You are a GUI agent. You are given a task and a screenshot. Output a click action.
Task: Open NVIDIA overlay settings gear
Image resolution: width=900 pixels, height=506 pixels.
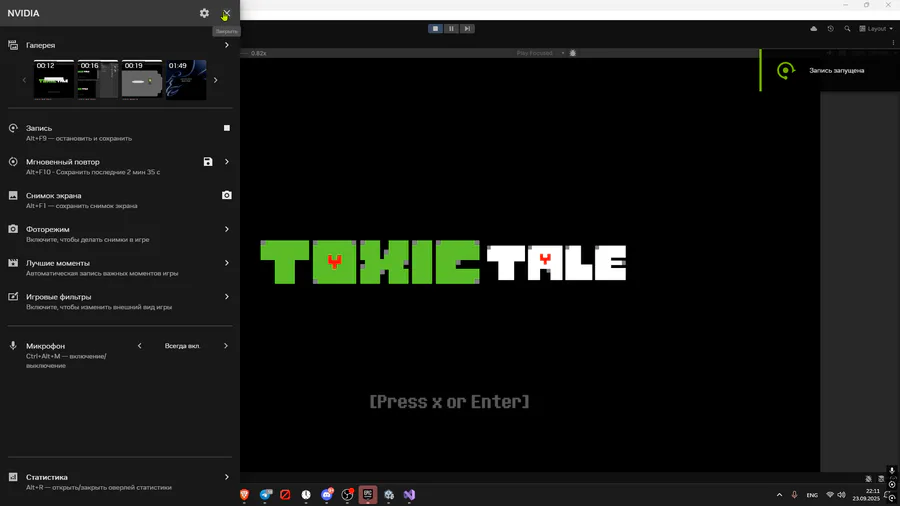point(204,13)
